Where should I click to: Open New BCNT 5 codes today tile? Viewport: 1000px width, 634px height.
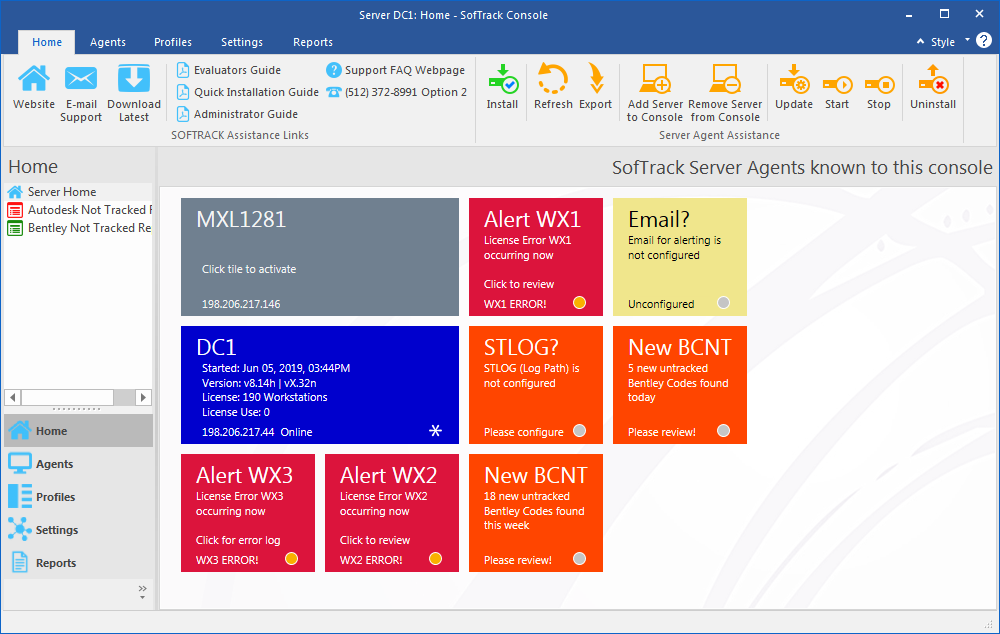680,385
